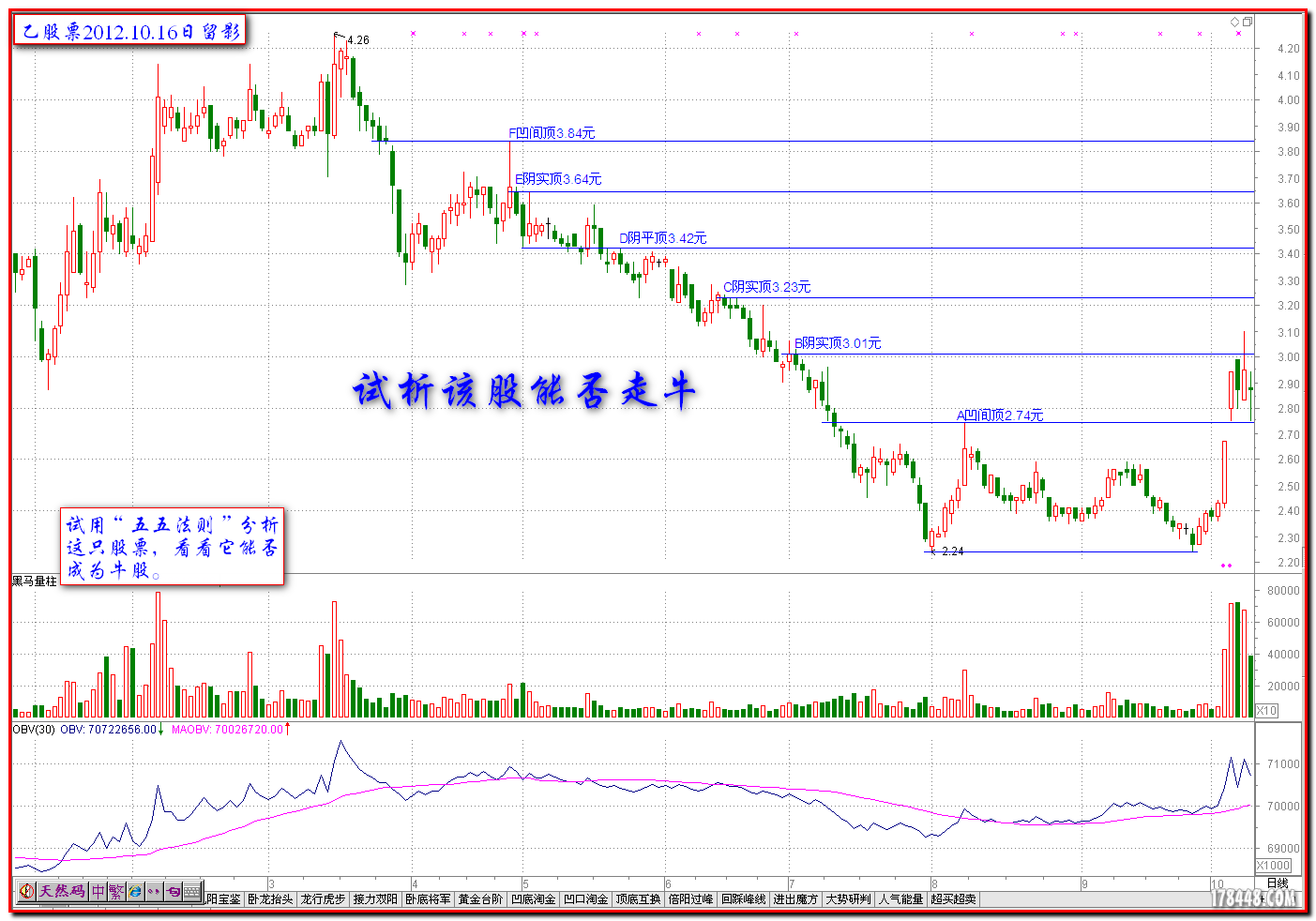Select the 大势研判 indicator tab
Viewport: 1316px width, 921px height.
pyautogui.click(x=848, y=898)
